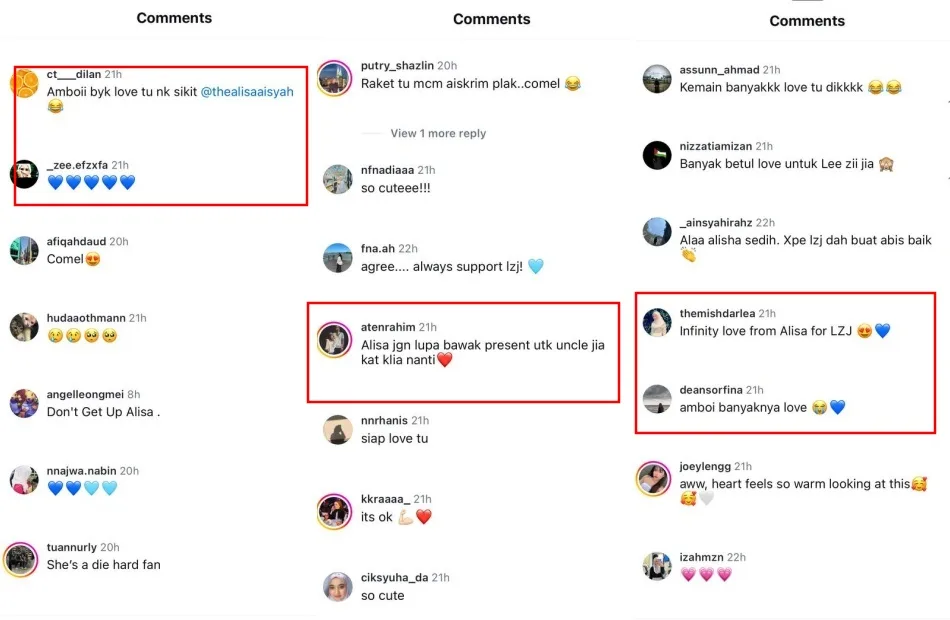Click the middle 'Comments' header title
Screen dimensions: 950x620
pyautogui.click(x=491, y=19)
